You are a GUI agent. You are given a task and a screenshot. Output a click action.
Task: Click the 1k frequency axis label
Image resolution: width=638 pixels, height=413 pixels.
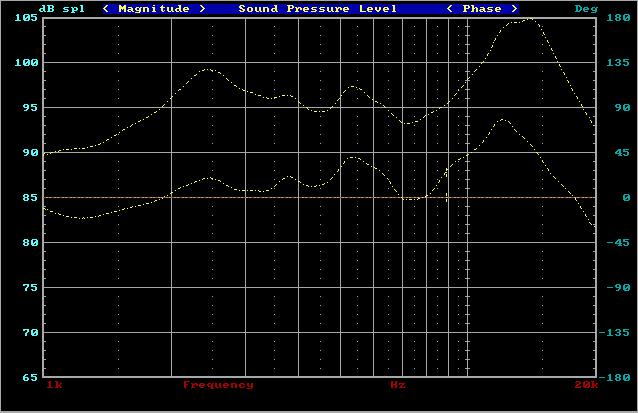tap(54, 385)
